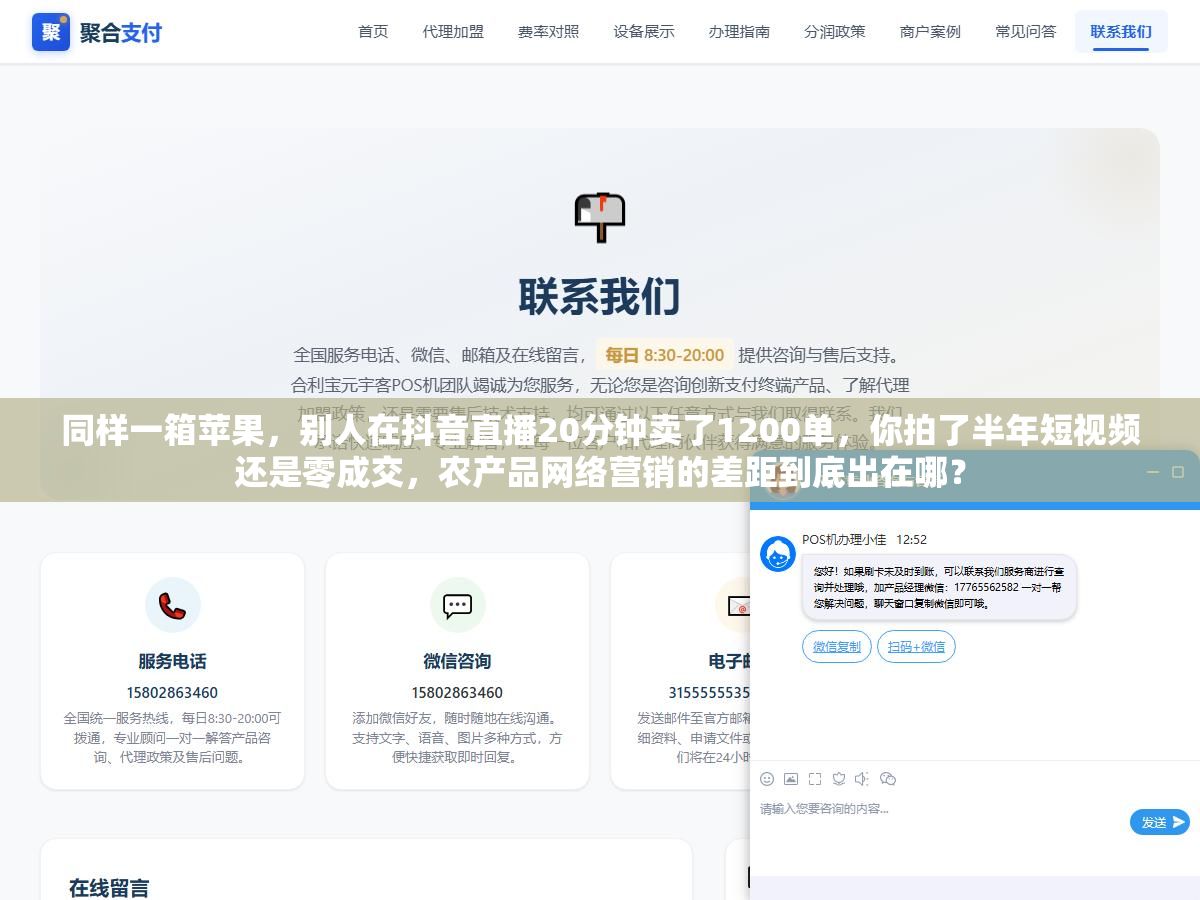Open the 常见问答 nav item
The width and height of the screenshot is (1200, 900).
[x=1026, y=31]
